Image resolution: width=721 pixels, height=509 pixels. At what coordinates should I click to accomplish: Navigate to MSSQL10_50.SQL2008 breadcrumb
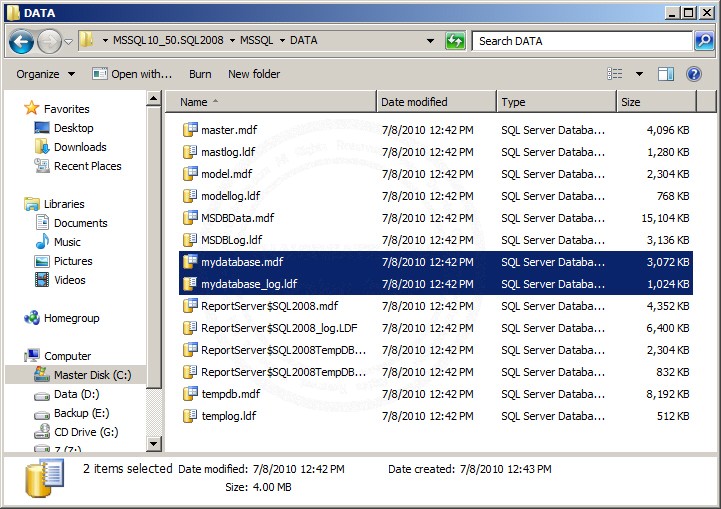click(168, 40)
